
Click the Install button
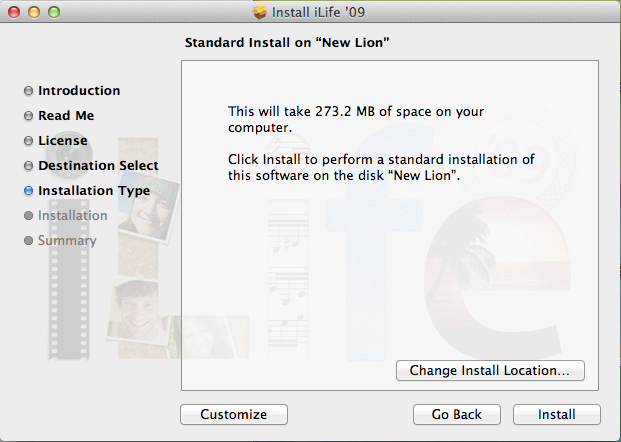[556, 414]
